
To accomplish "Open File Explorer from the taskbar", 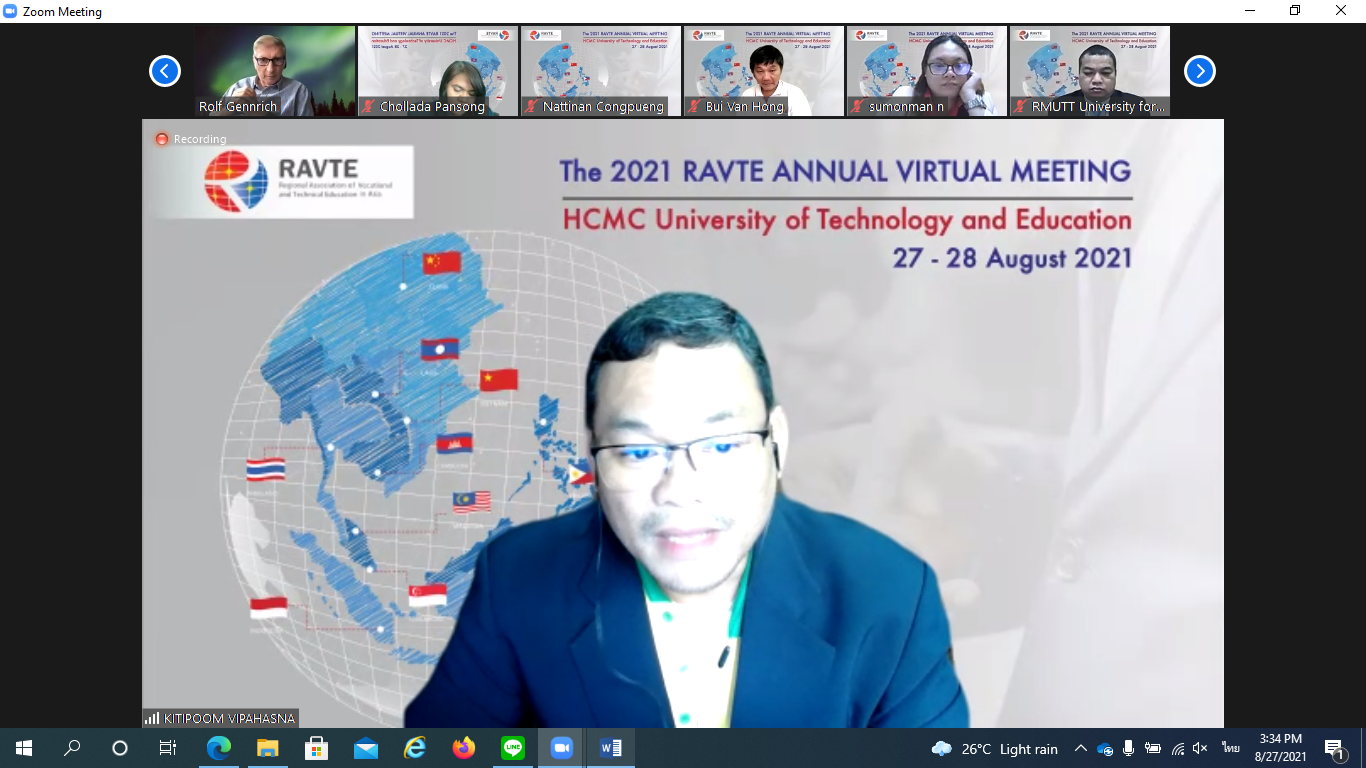I will [x=267, y=748].
